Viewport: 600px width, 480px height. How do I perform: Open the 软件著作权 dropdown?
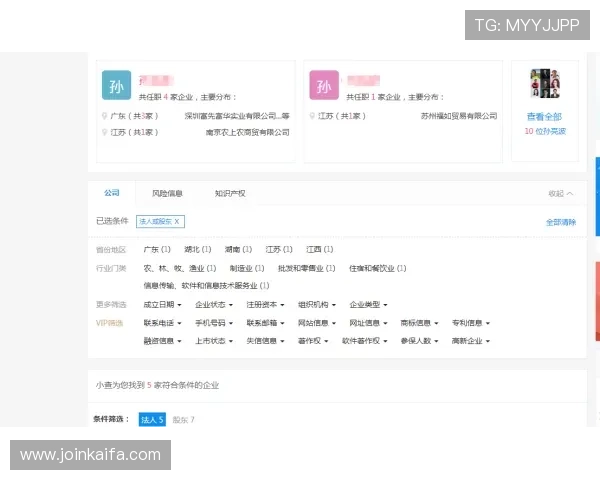pyautogui.click(x=365, y=341)
